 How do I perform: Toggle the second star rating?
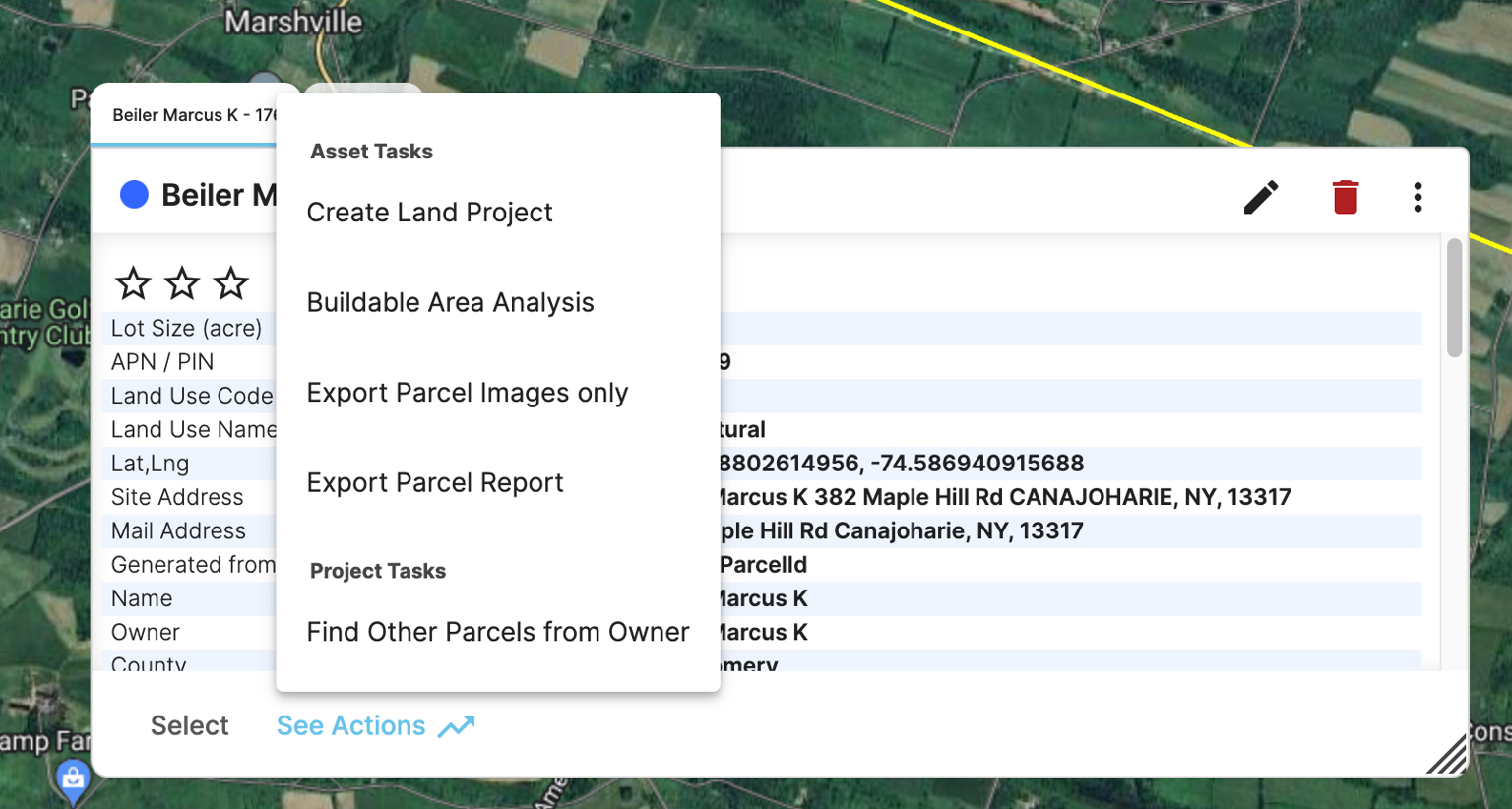coord(181,282)
